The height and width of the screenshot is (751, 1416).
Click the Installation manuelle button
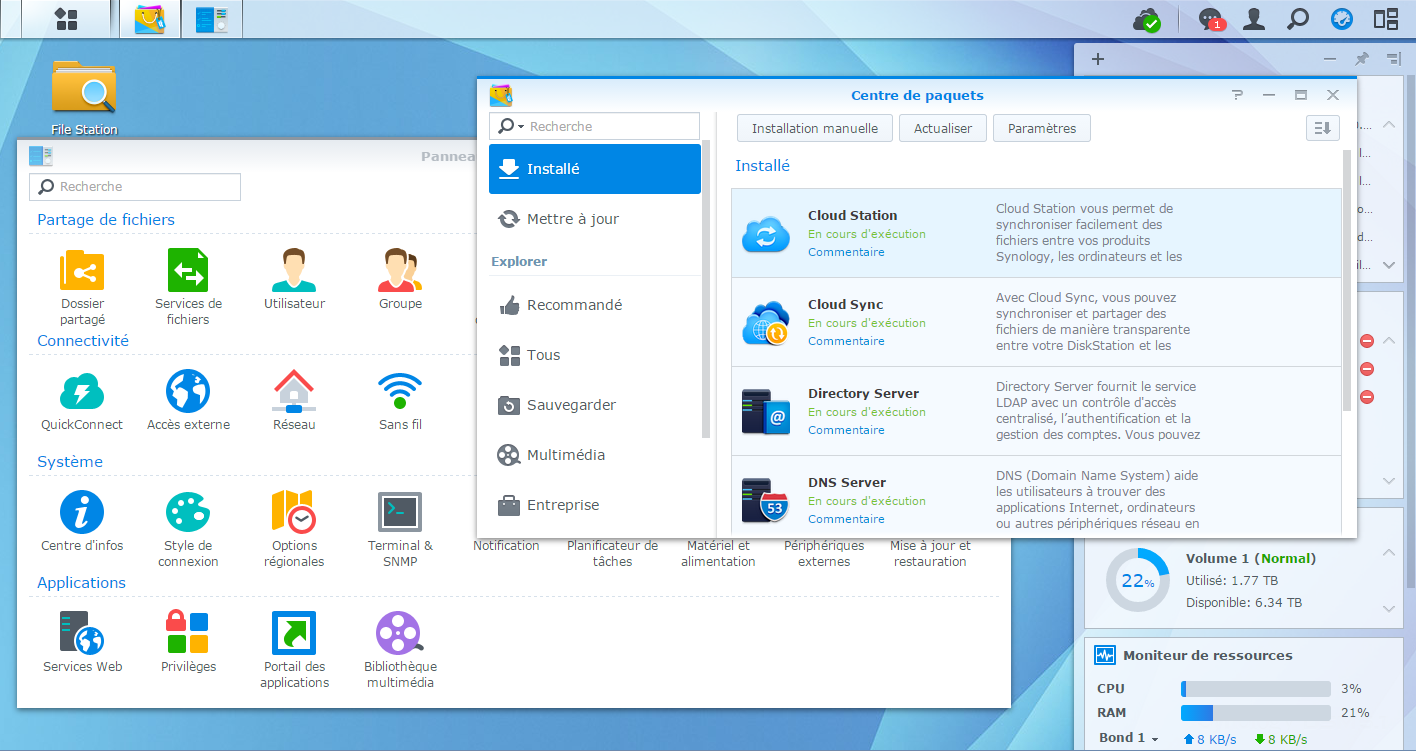point(815,128)
